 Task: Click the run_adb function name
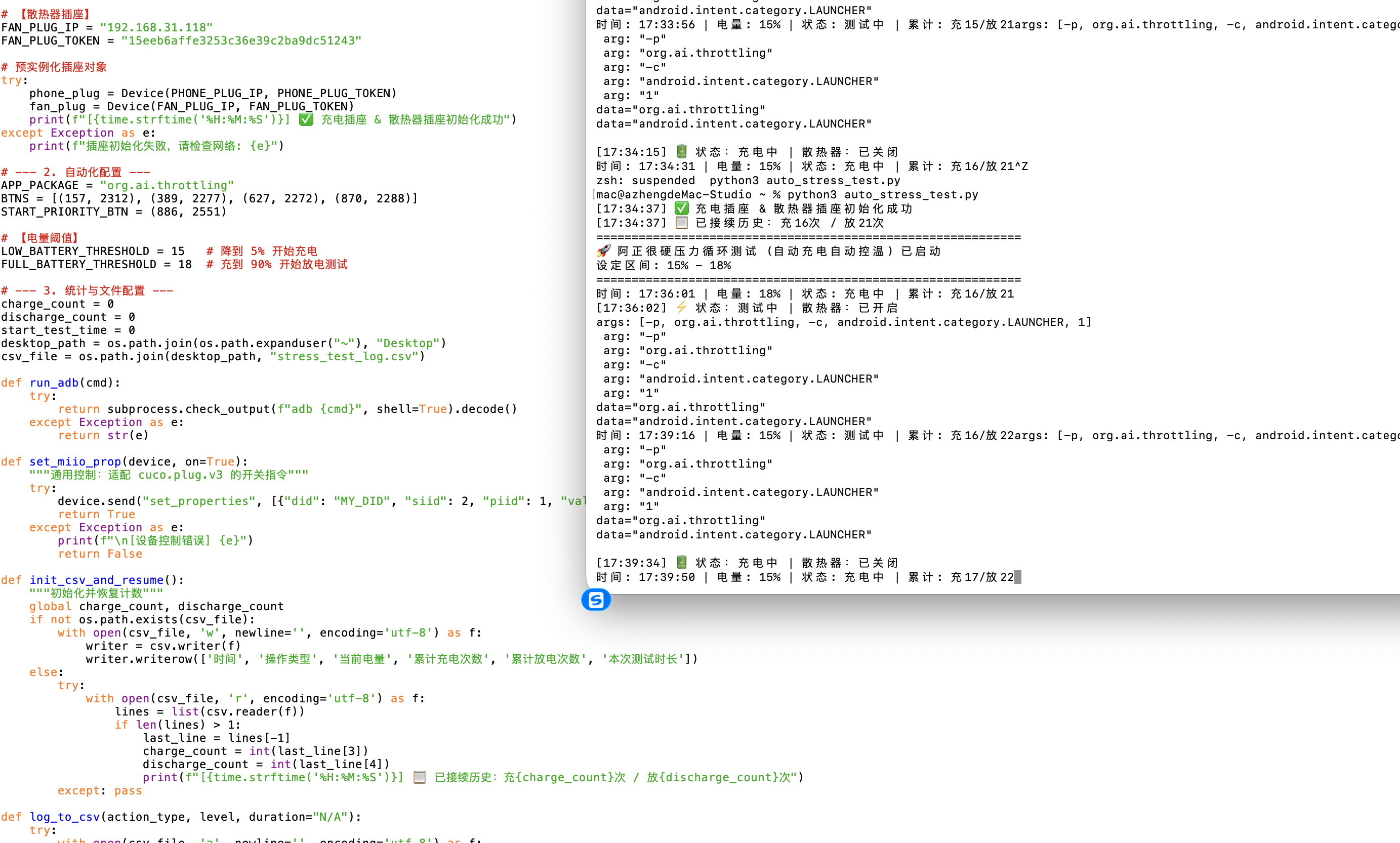pyautogui.click(x=54, y=383)
